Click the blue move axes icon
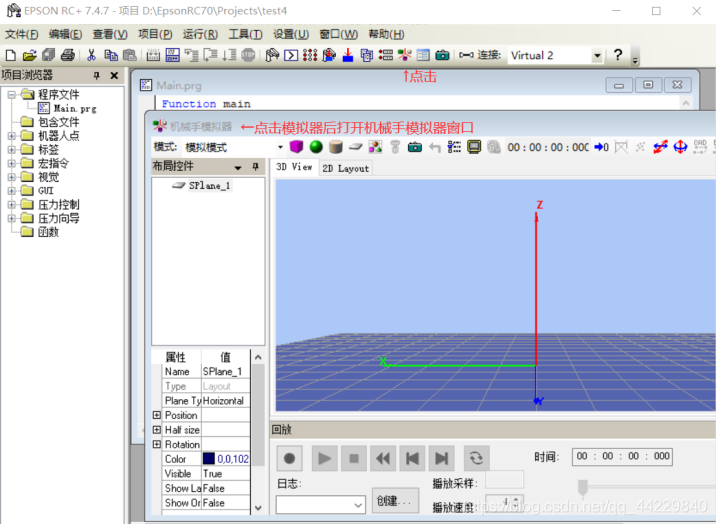The width and height of the screenshot is (717, 525). point(680,147)
